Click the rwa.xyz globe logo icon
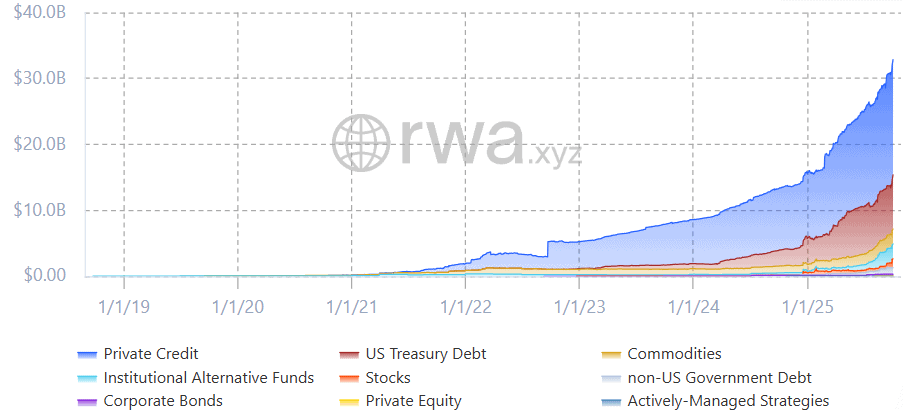Image resolution: width=906 pixels, height=412 pixels. coord(362,143)
